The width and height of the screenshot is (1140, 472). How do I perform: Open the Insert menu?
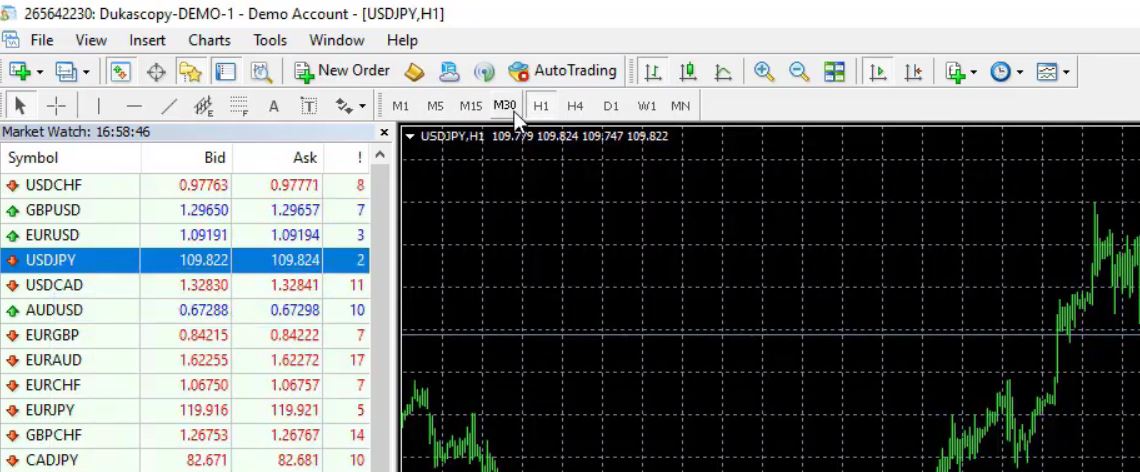coord(148,40)
